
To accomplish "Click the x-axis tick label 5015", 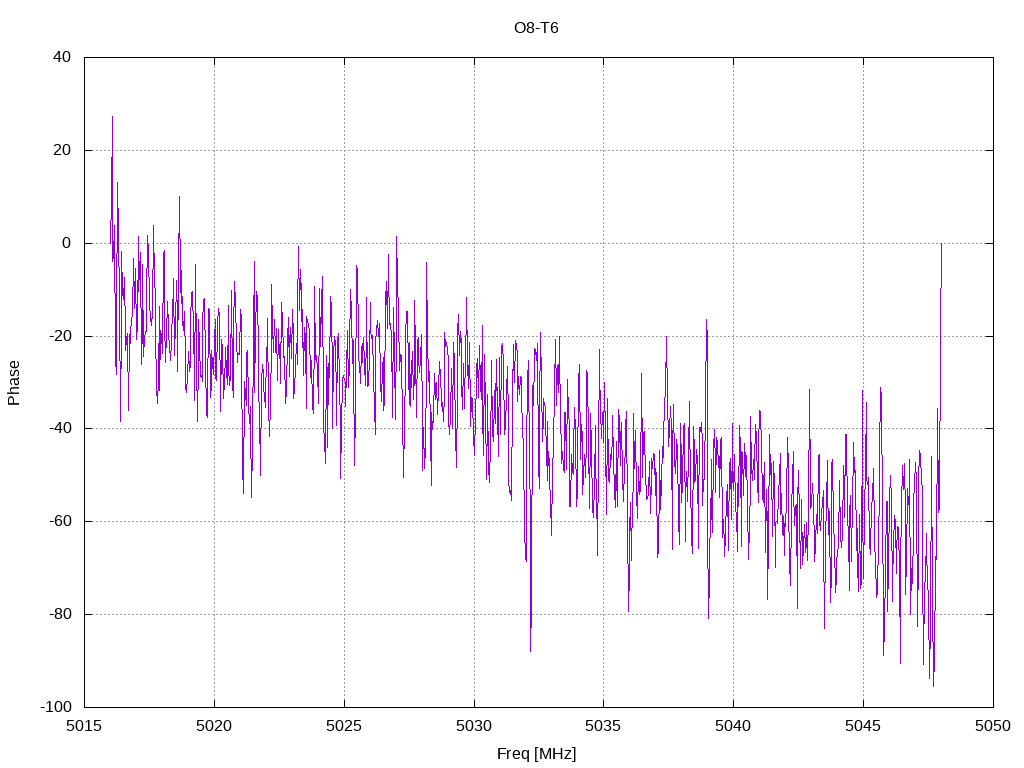I will coord(84,726).
